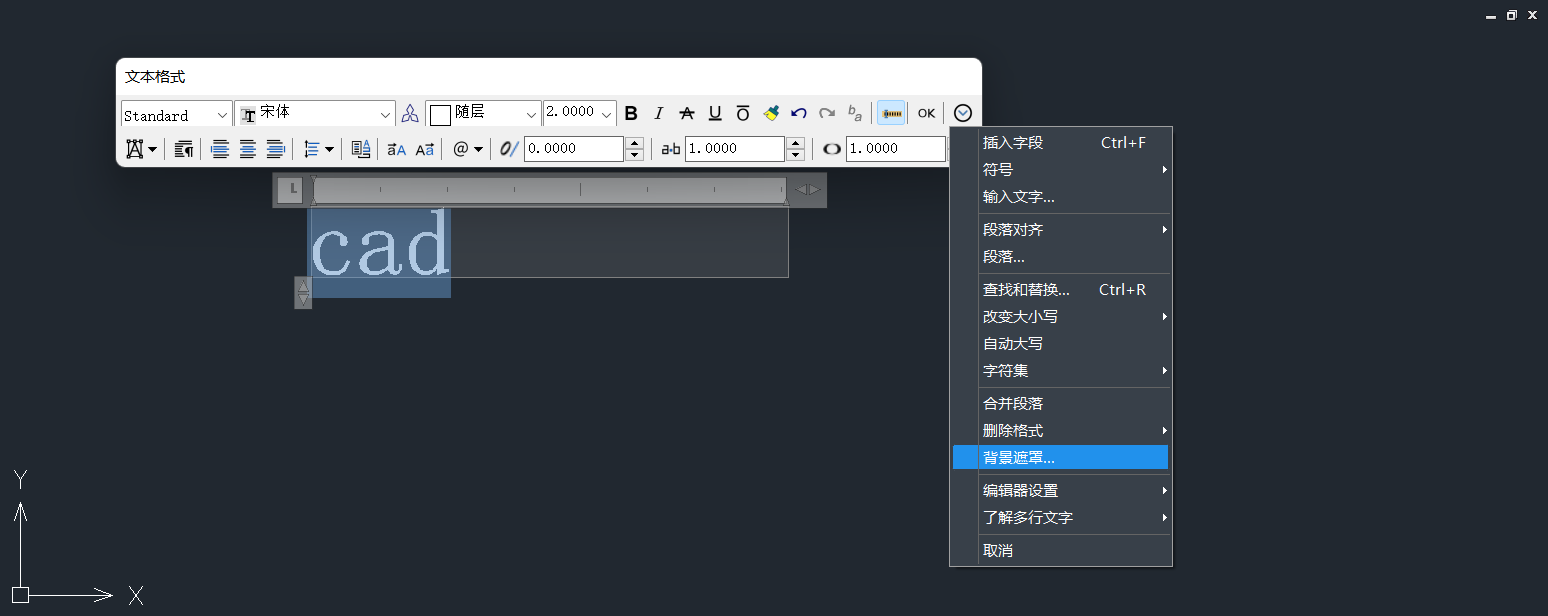
Task: Click the oblique angle icon
Action: tap(510, 149)
